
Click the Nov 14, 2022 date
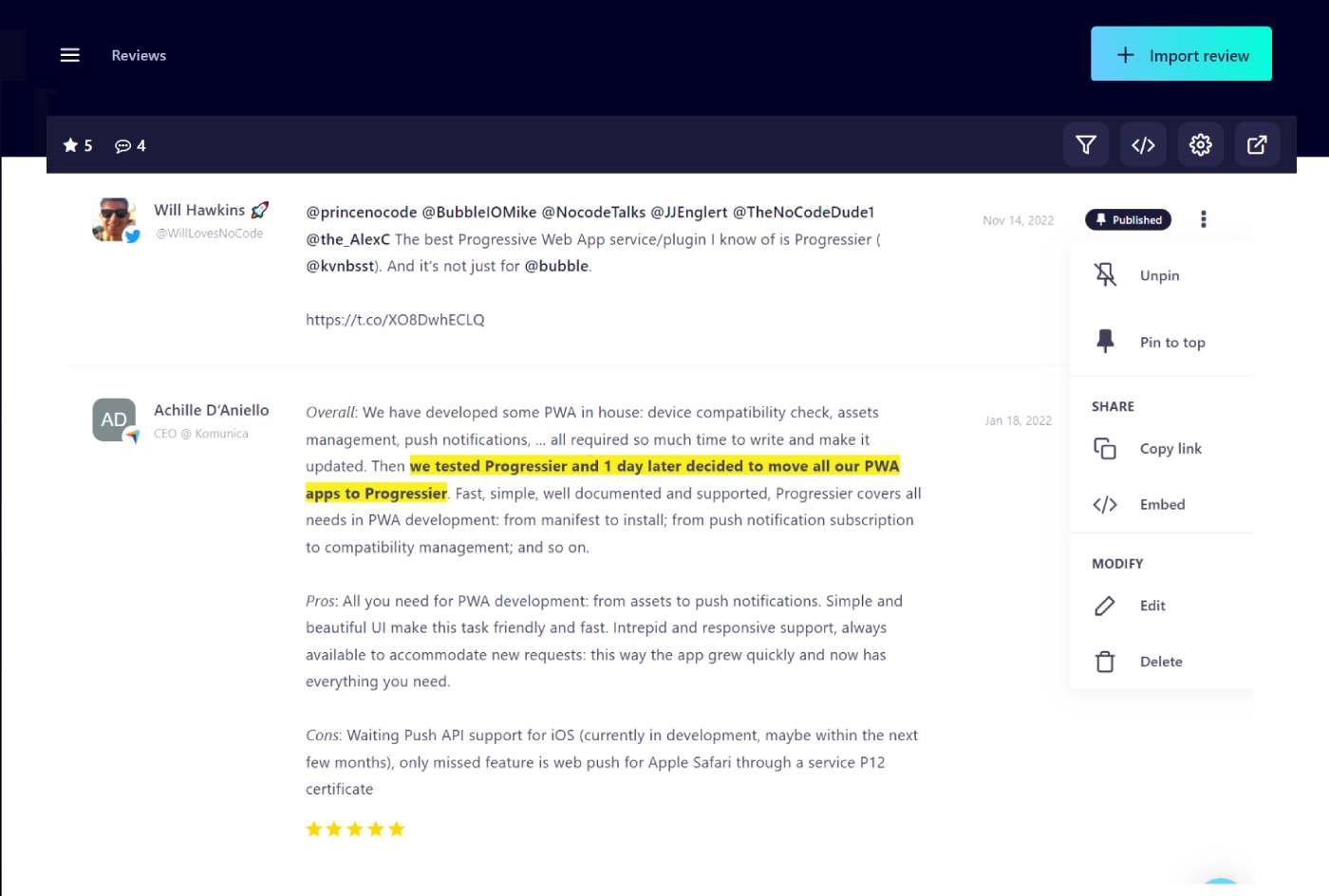pos(1018,220)
